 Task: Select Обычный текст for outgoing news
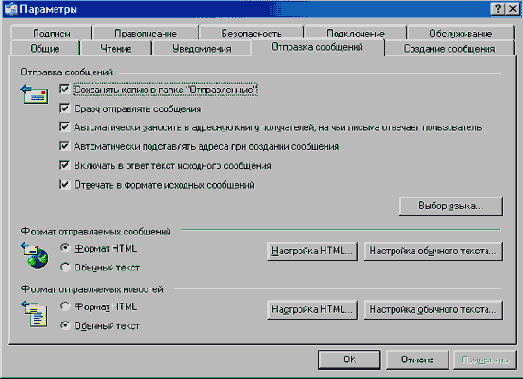click(65, 325)
